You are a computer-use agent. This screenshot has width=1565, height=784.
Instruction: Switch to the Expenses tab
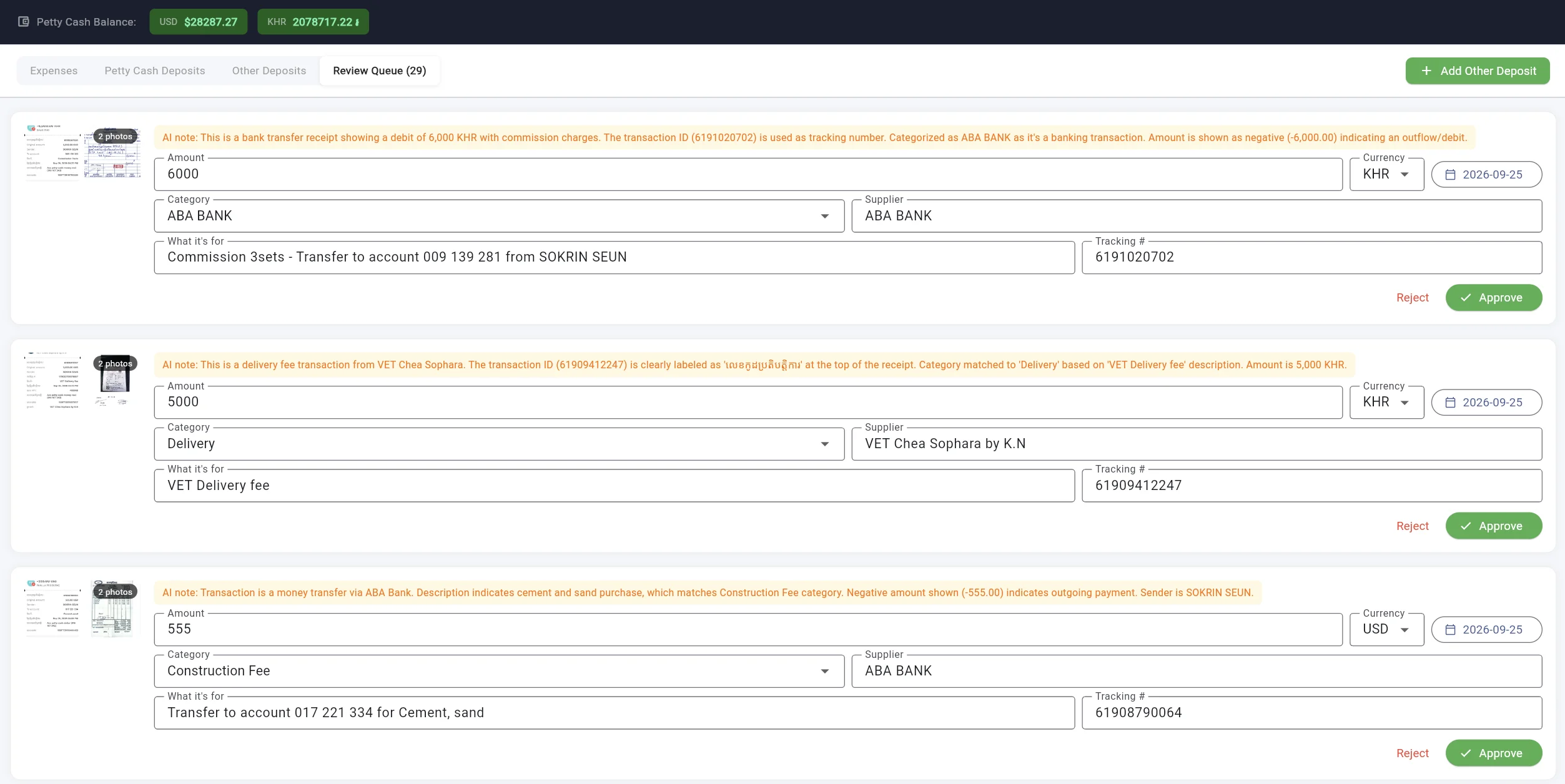tap(54, 71)
